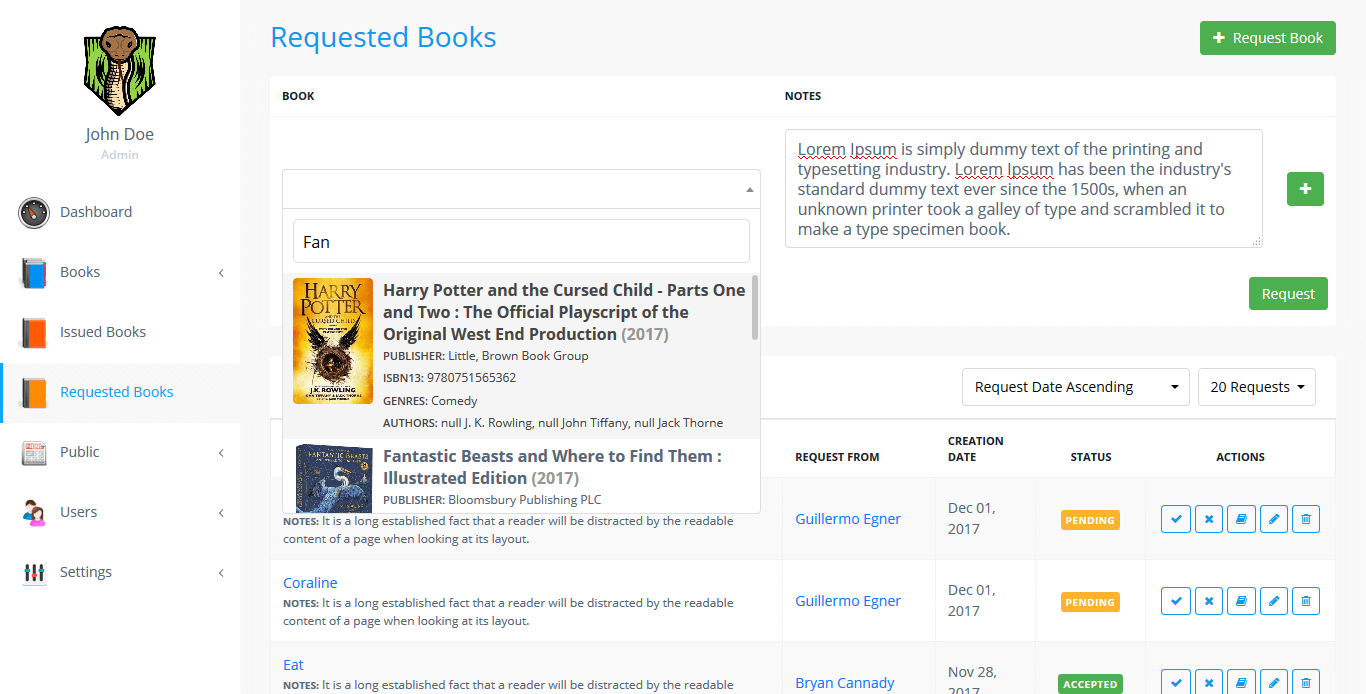Click John Doe's snake avatar image
This screenshot has height=694, width=1366.
click(x=119, y=72)
